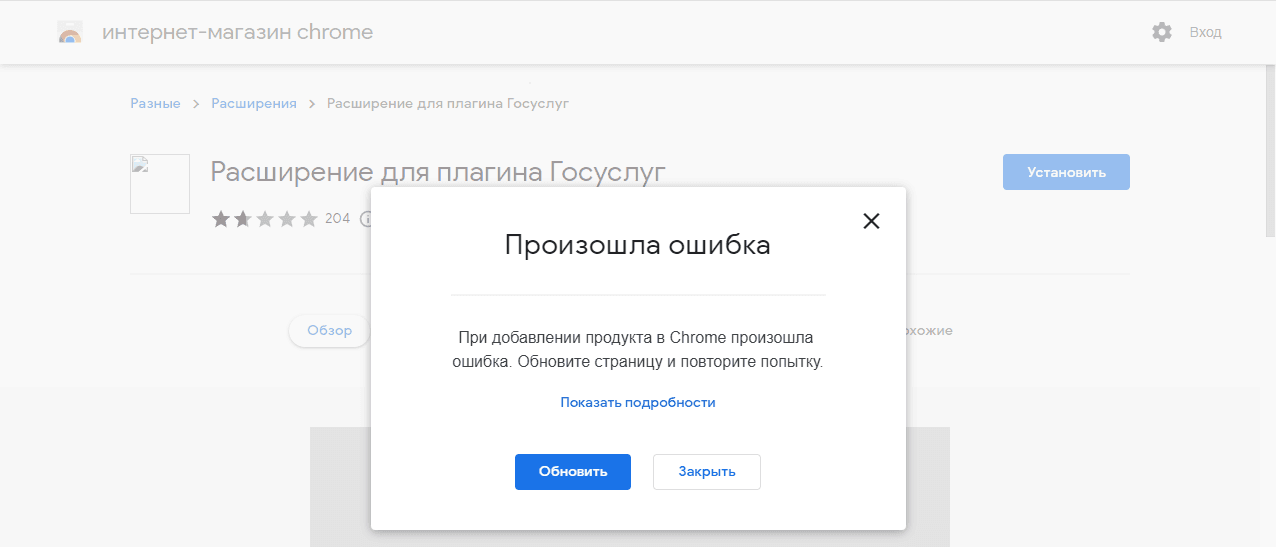Open settings via the gear icon
The height and width of the screenshot is (547, 1276).
[1161, 32]
